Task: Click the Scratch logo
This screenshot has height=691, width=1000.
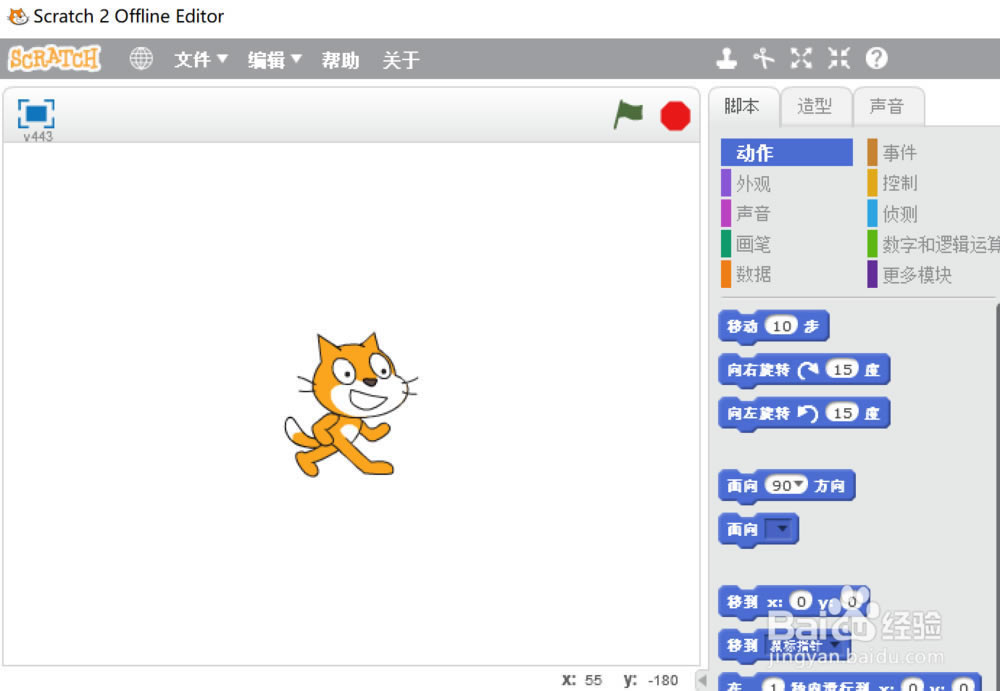Action: (54, 59)
